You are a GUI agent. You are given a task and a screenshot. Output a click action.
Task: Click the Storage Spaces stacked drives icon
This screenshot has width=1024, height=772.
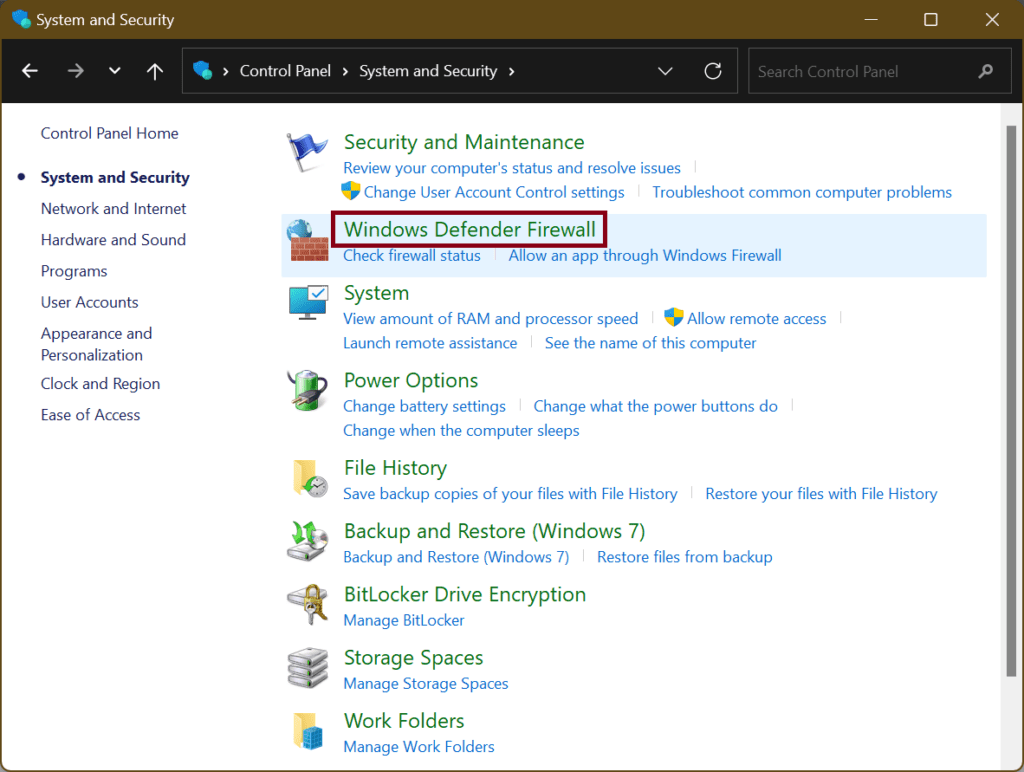(307, 667)
